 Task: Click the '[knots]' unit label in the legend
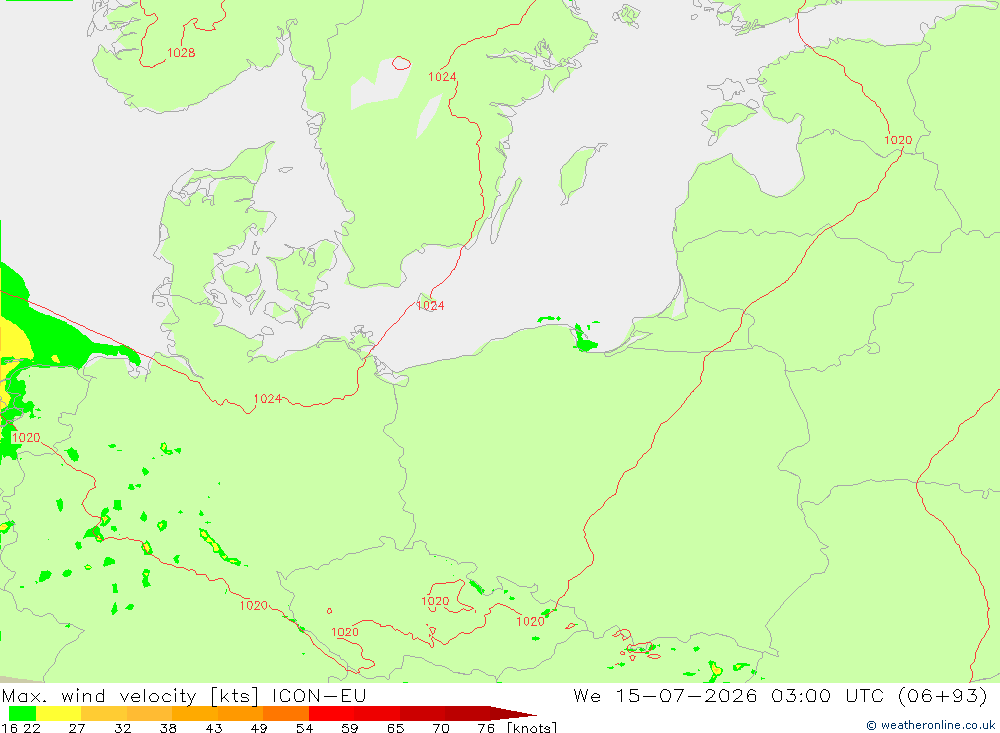(532, 727)
